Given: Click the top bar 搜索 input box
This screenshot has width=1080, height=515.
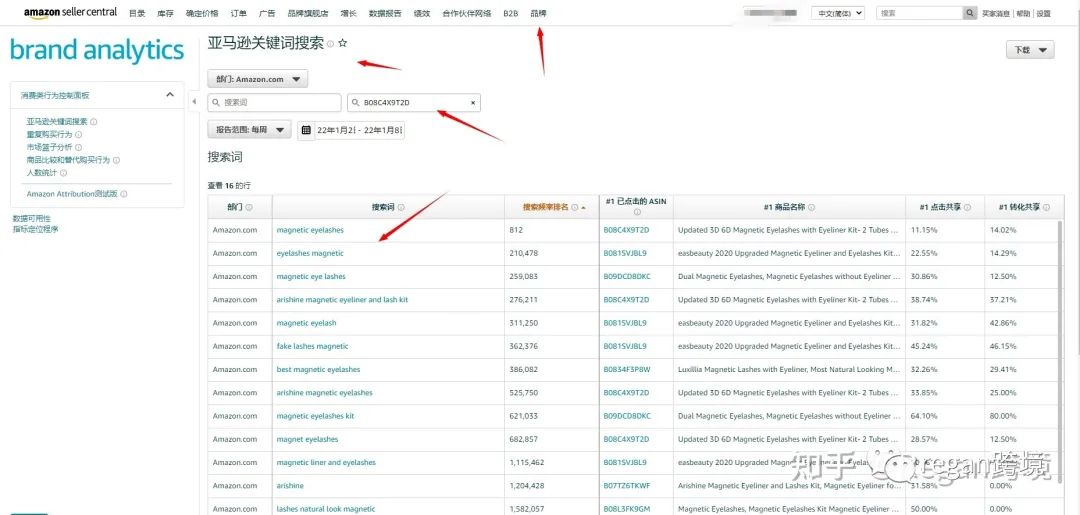Looking at the screenshot, I should (x=920, y=13).
